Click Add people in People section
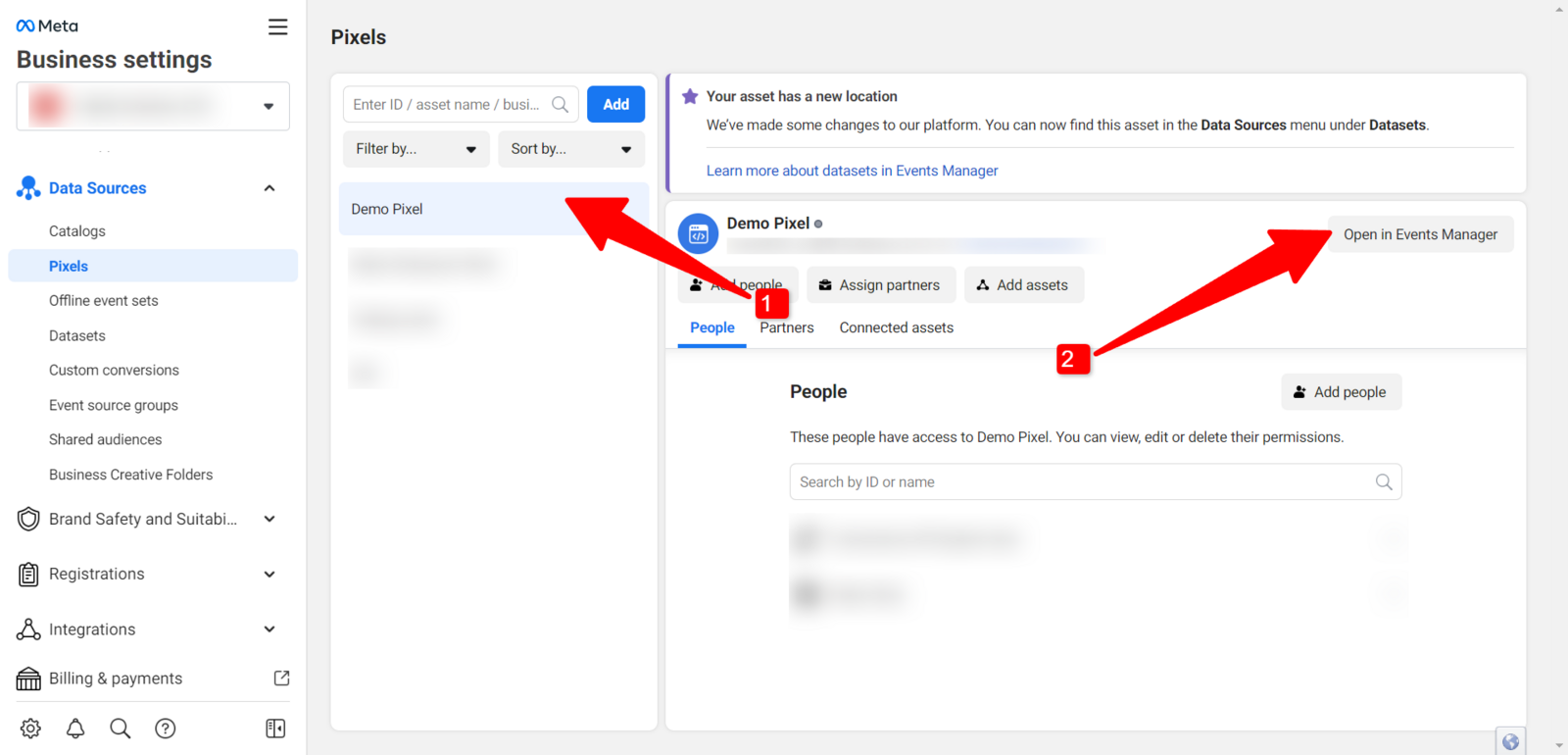 (1341, 392)
